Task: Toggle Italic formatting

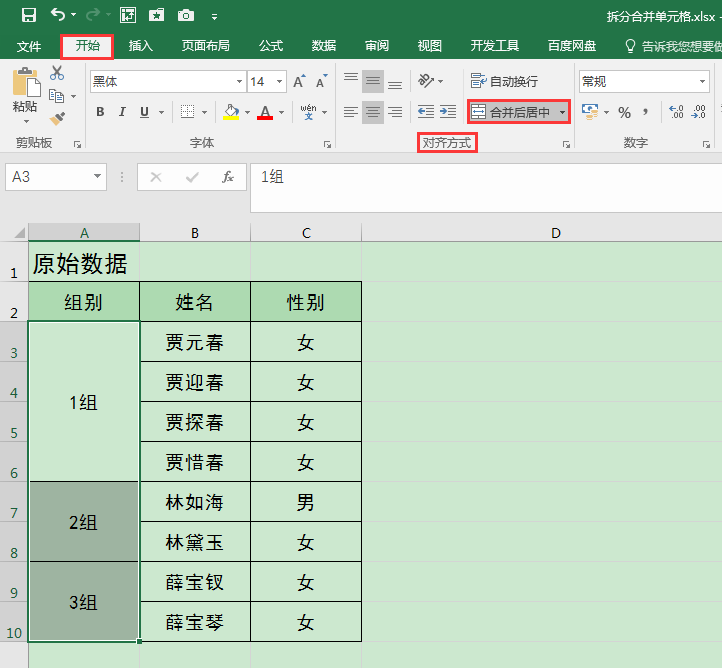Action: click(122, 112)
